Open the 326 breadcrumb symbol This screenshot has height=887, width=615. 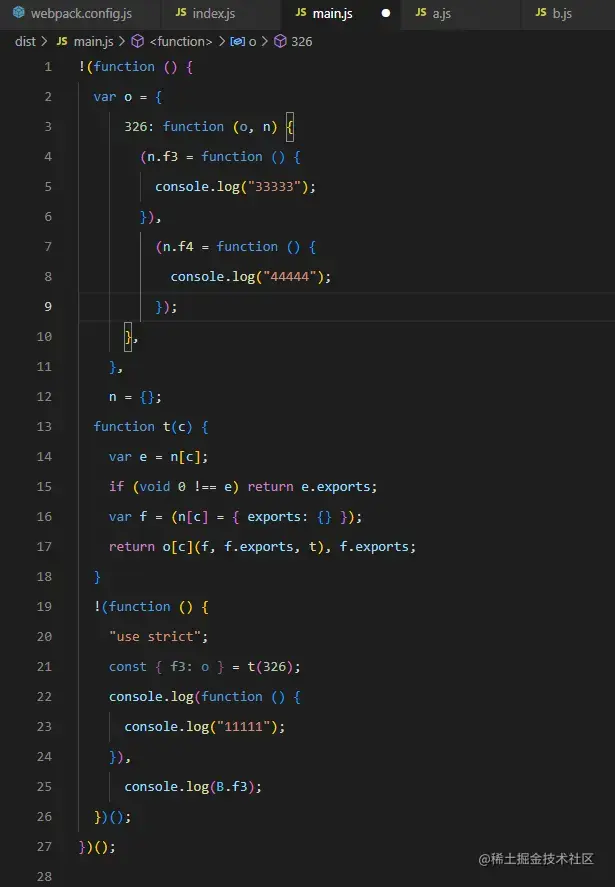[x=302, y=41]
